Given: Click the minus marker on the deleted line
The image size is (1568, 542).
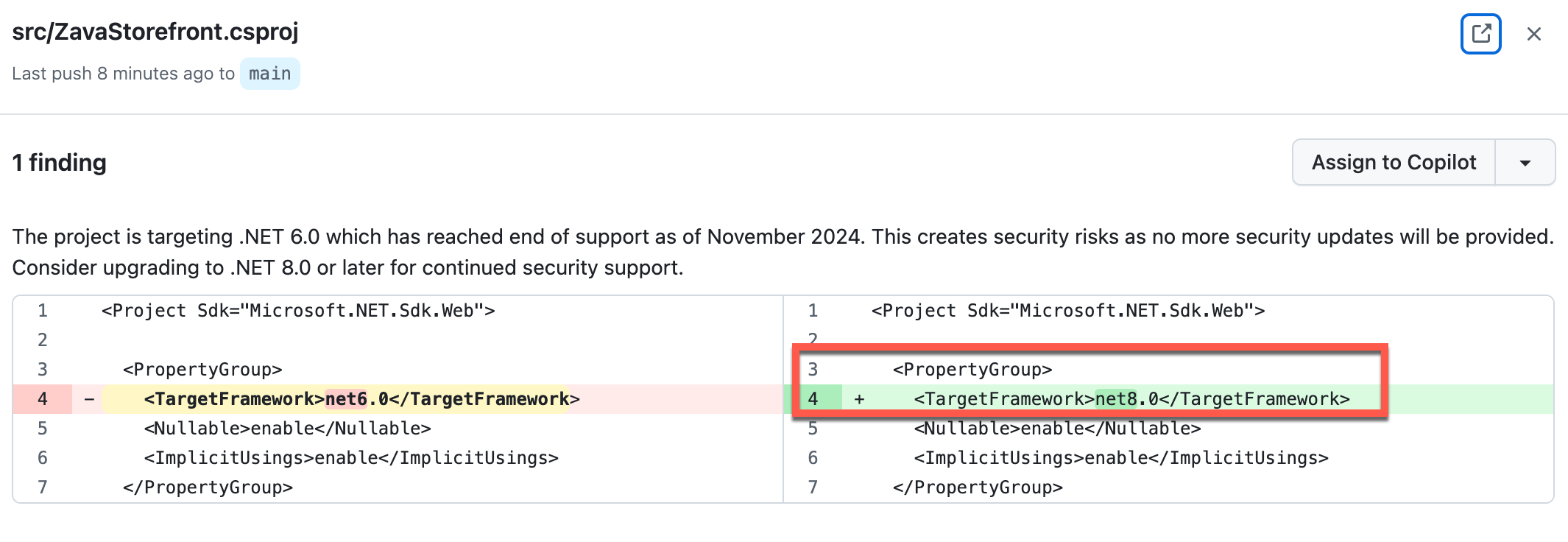Looking at the screenshot, I should coord(88,398).
